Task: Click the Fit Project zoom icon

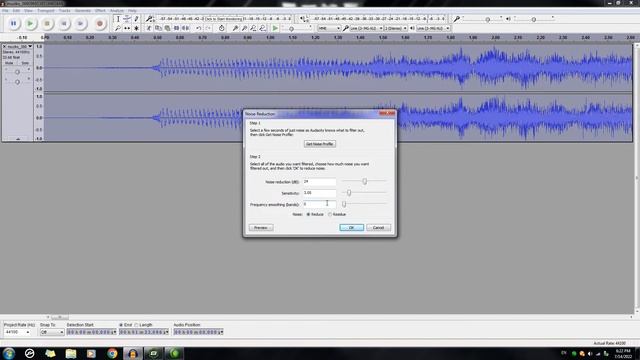Action: click(x=262, y=28)
